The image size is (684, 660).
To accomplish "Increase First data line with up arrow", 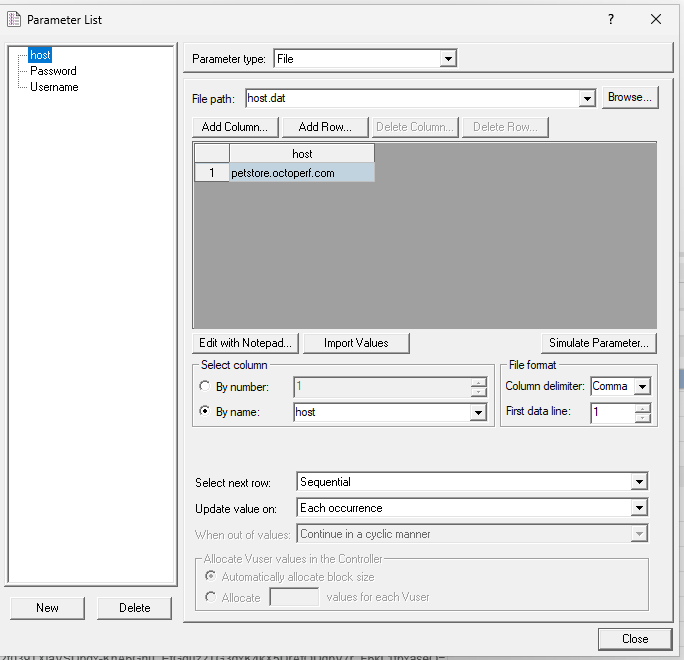I will [643, 408].
